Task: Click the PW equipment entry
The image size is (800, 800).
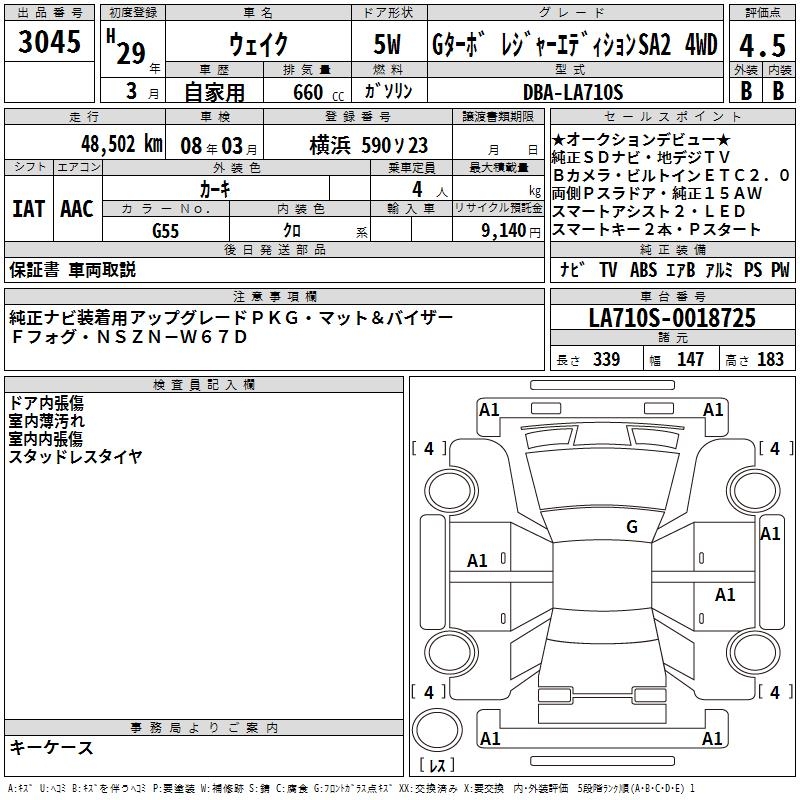Action: (780, 269)
